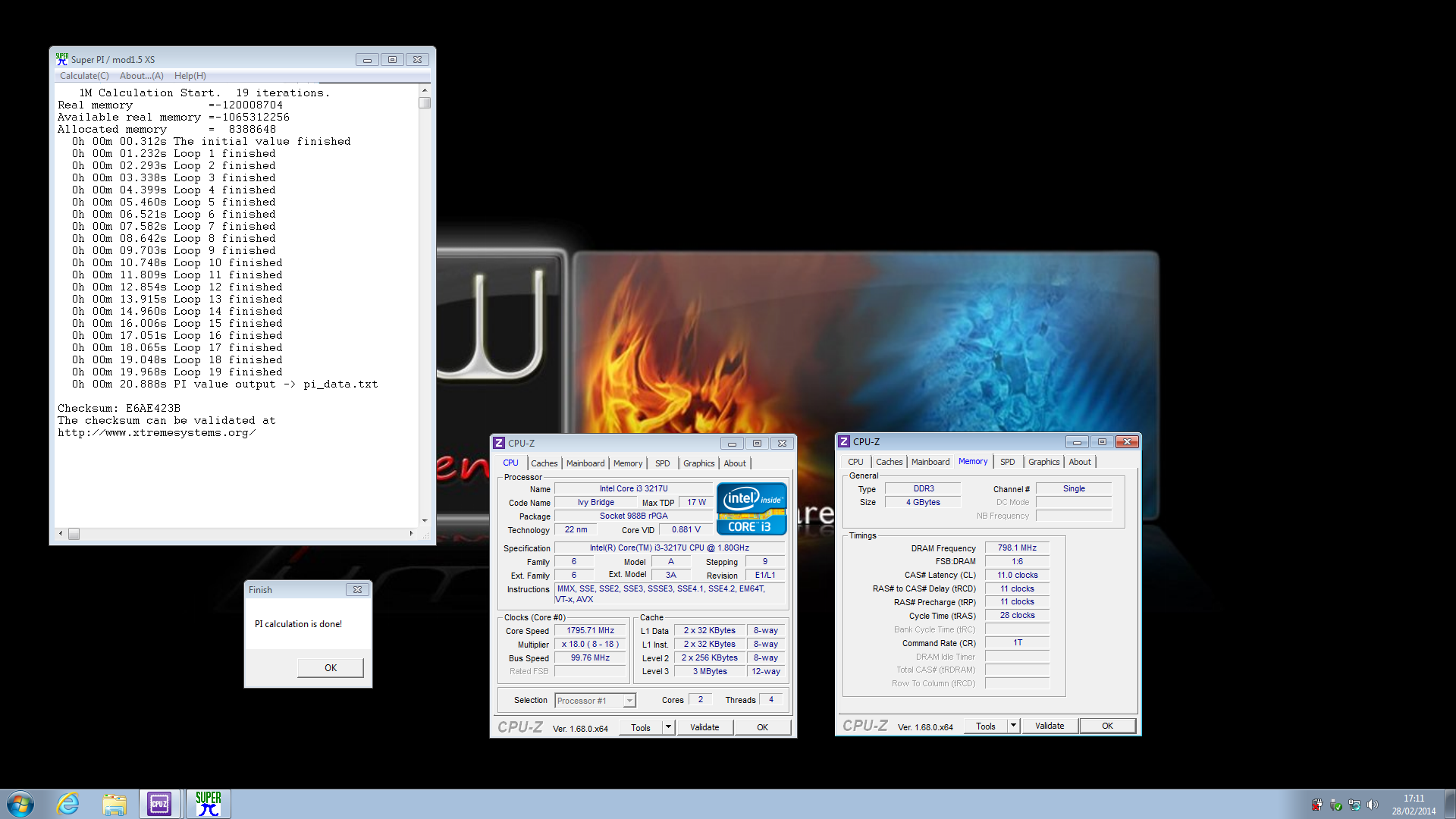Click Super PI horizontal scrollbar right arrow
Image resolution: width=1456 pixels, height=819 pixels.
click(x=412, y=534)
